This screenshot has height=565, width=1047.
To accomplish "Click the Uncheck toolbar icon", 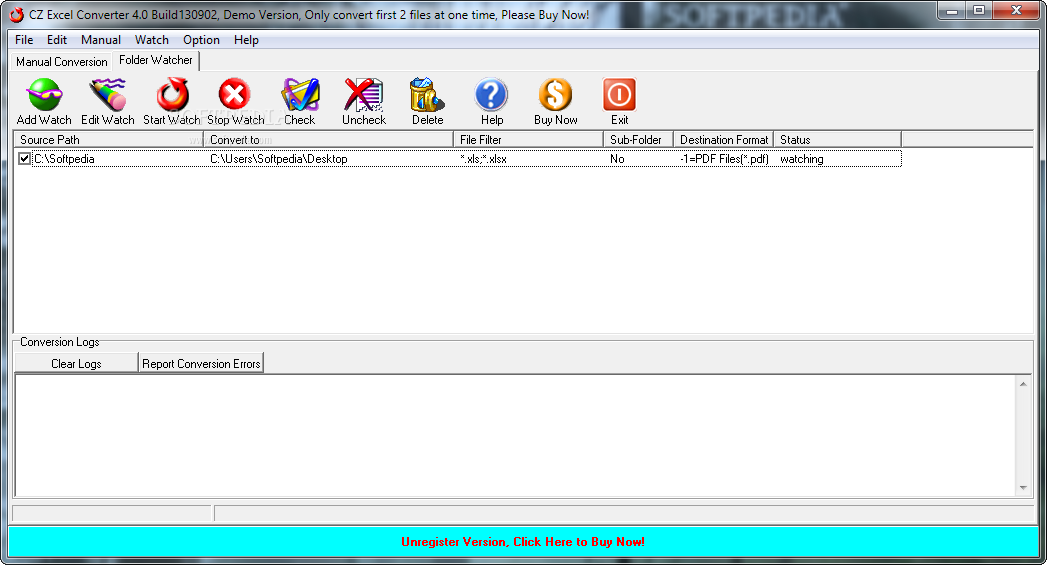I will click(364, 95).
